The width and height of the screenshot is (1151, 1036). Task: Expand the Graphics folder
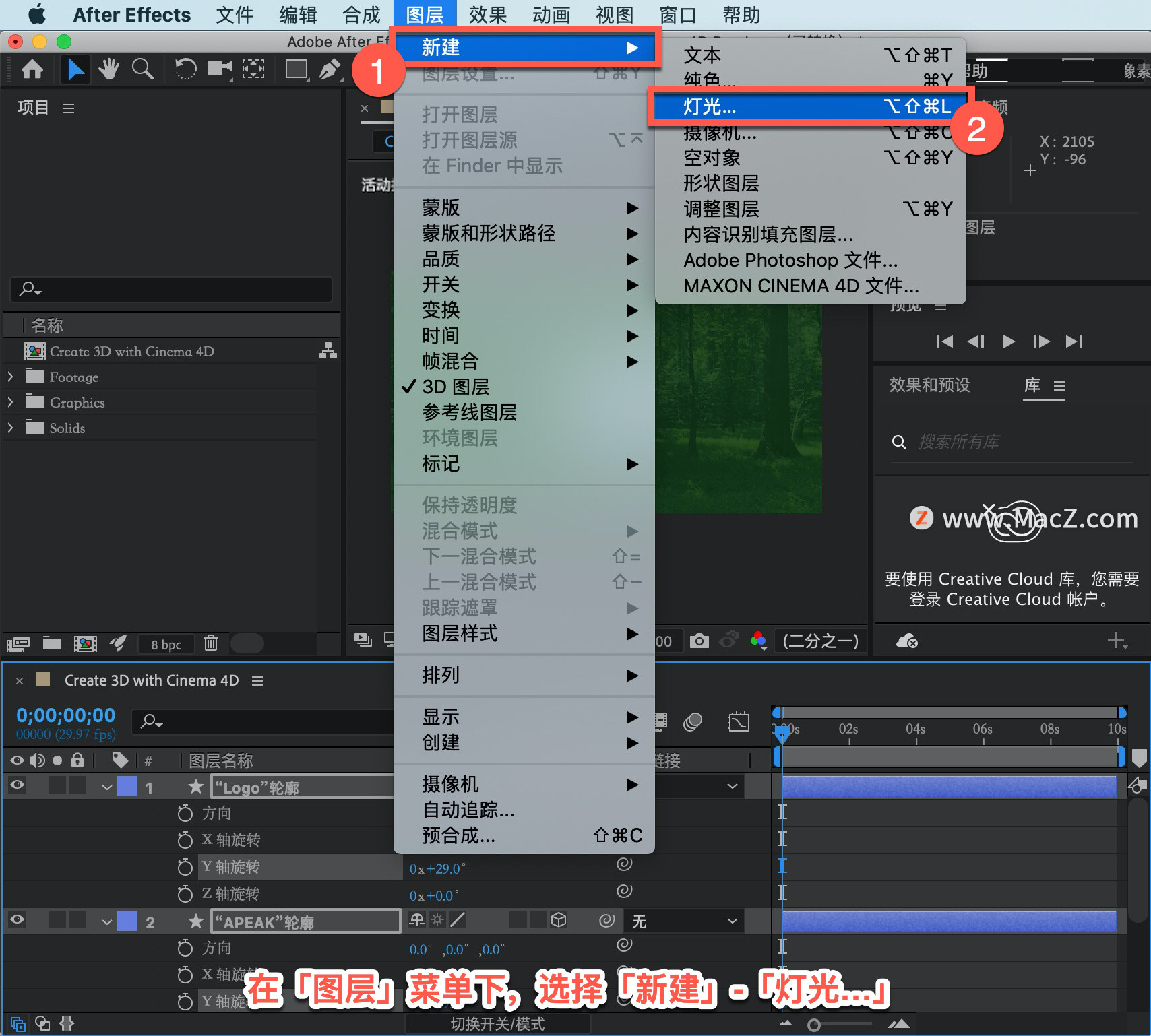coord(10,402)
